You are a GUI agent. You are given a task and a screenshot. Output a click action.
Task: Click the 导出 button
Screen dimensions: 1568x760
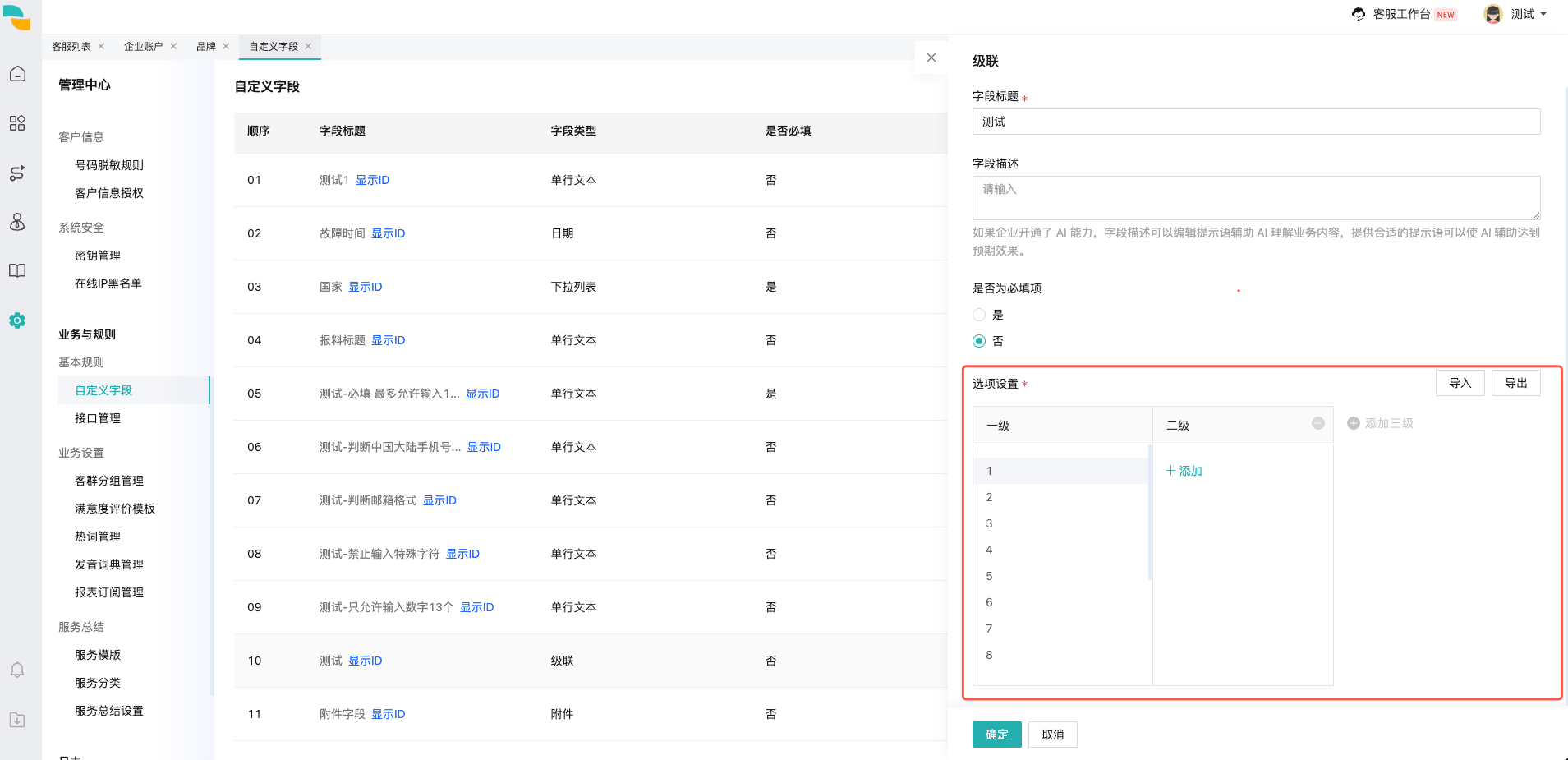pyautogui.click(x=1516, y=383)
